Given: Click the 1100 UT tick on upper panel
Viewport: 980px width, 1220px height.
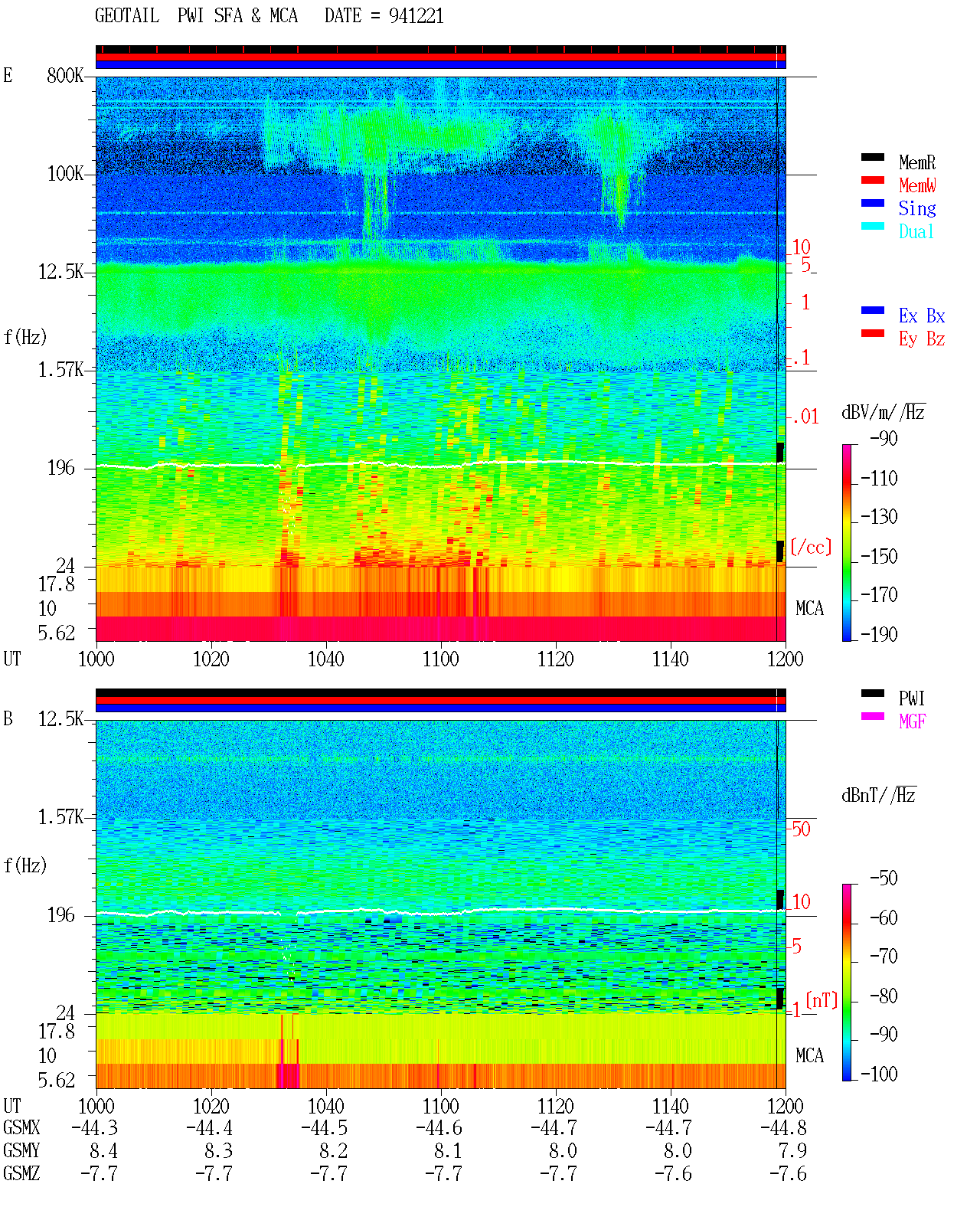Looking at the screenshot, I should pos(440,645).
